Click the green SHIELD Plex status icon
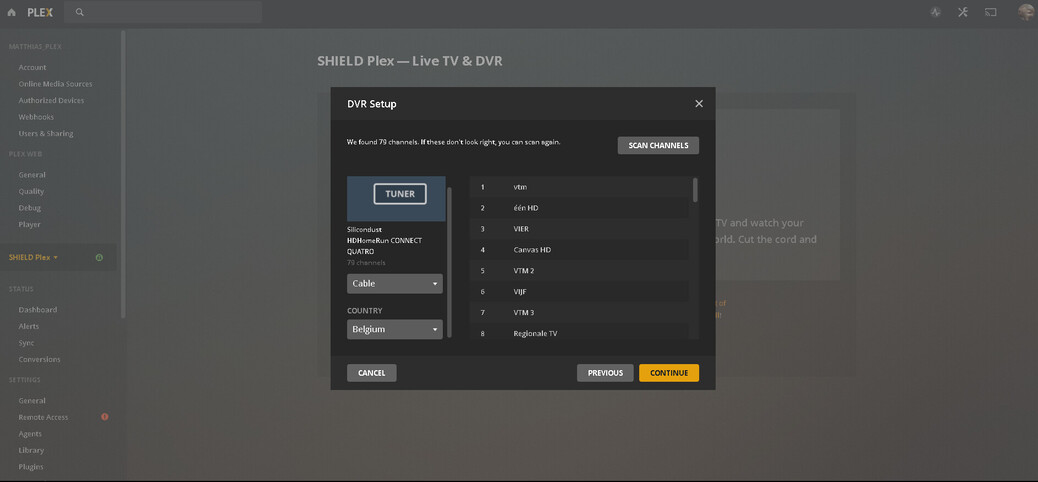The image size is (1038, 482). pyautogui.click(x=99, y=258)
